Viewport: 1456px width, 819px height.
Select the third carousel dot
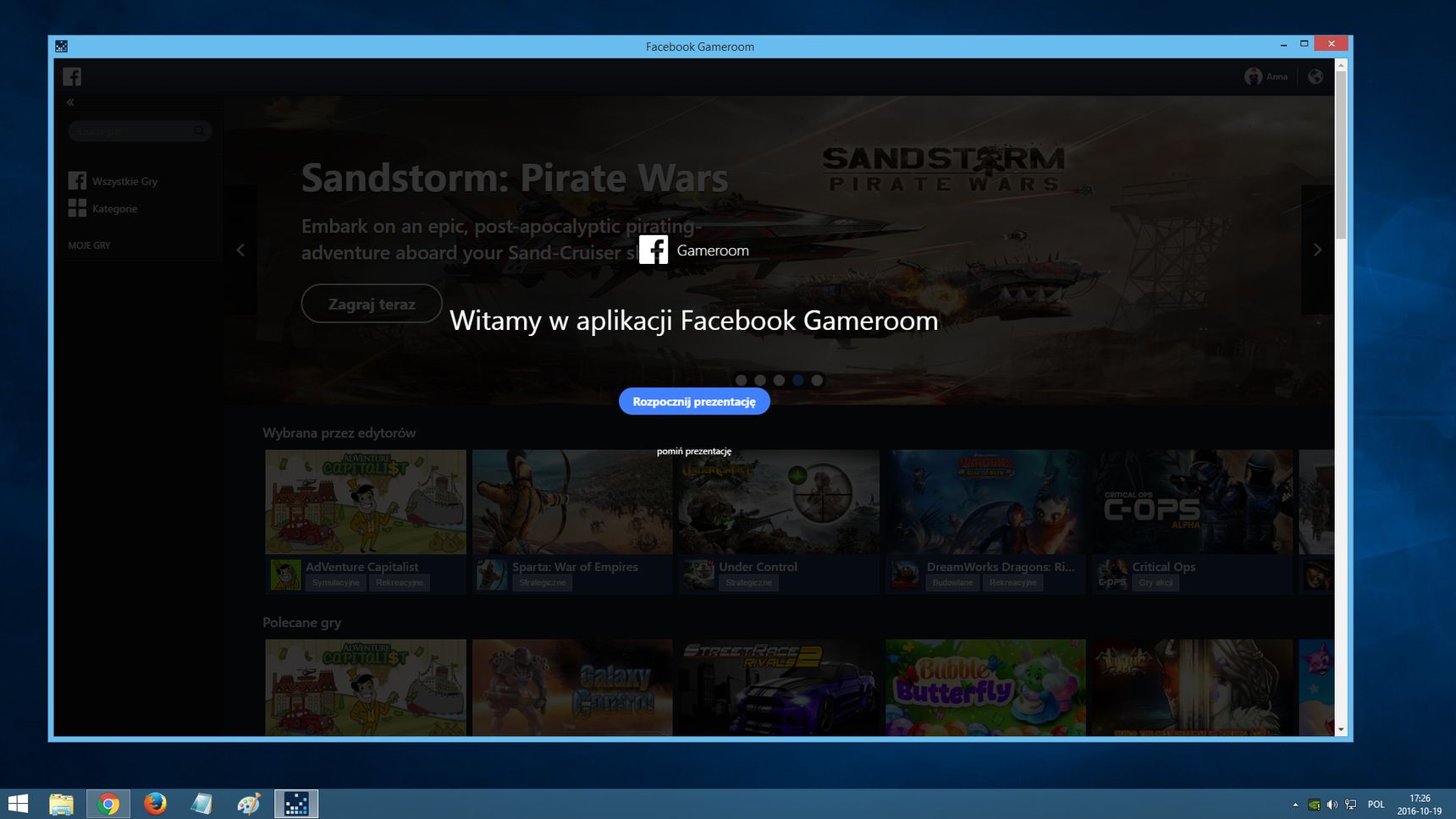pos(779,381)
